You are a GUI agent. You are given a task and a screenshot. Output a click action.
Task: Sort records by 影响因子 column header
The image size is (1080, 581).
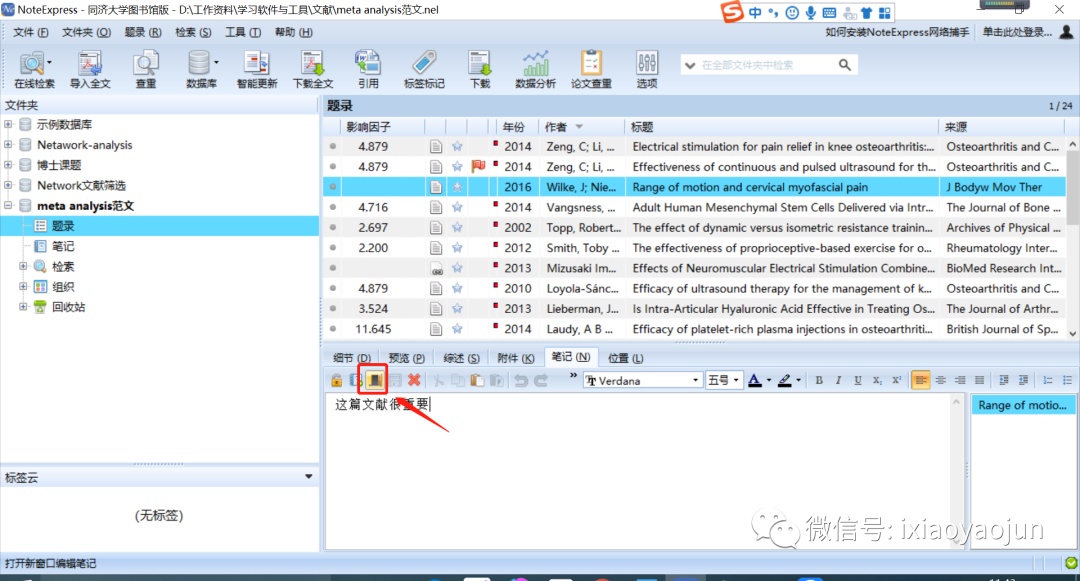(368, 127)
